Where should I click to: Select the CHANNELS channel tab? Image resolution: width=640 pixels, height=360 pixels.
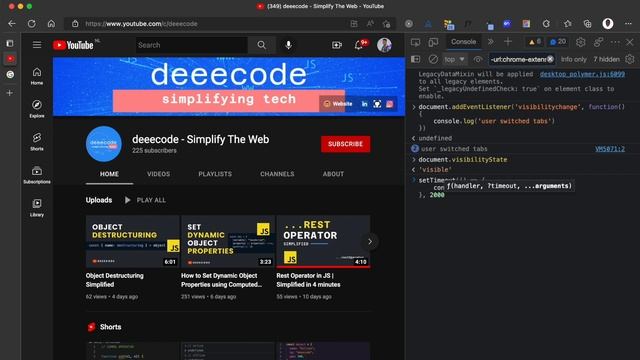(x=277, y=174)
